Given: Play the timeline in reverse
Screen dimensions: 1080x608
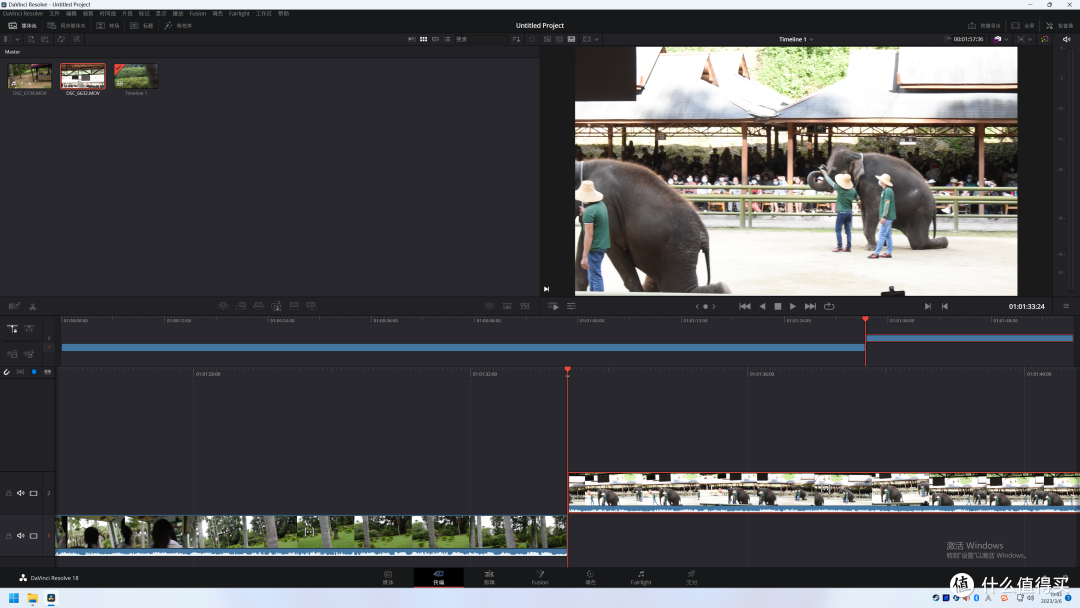Looking at the screenshot, I should click(762, 306).
